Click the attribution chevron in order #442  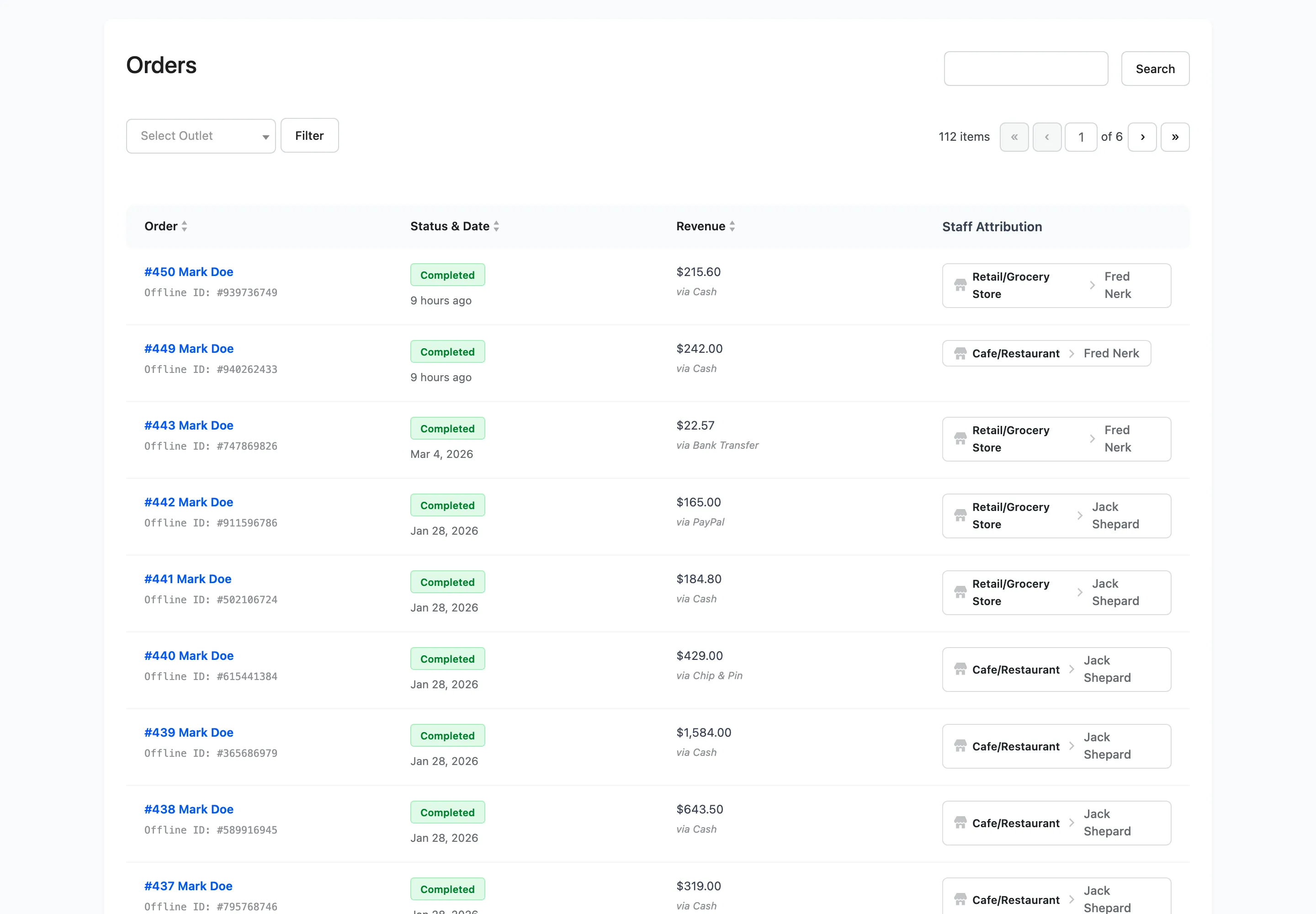tap(1079, 515)
